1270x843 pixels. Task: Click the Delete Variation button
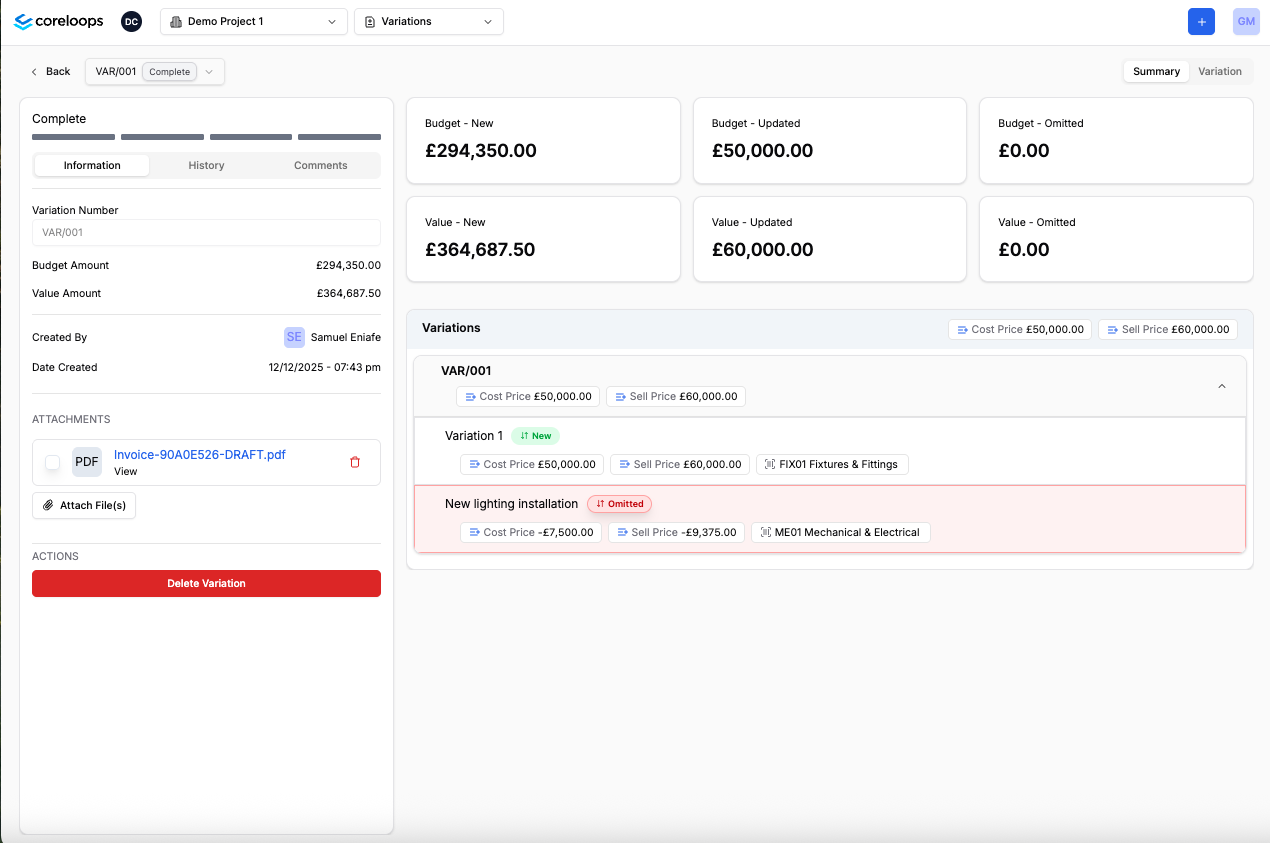pos(206,583)
